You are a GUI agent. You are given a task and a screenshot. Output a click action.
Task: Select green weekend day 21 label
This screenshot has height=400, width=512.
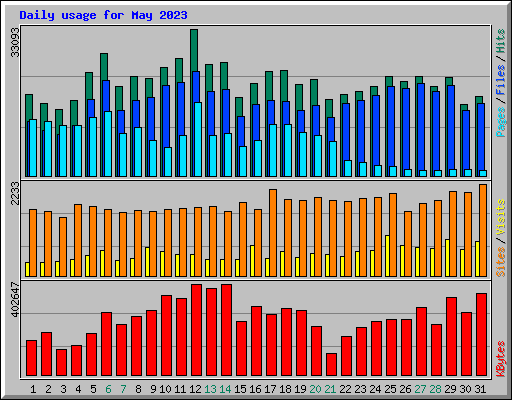pyautogui.click(x=330, y=389)
